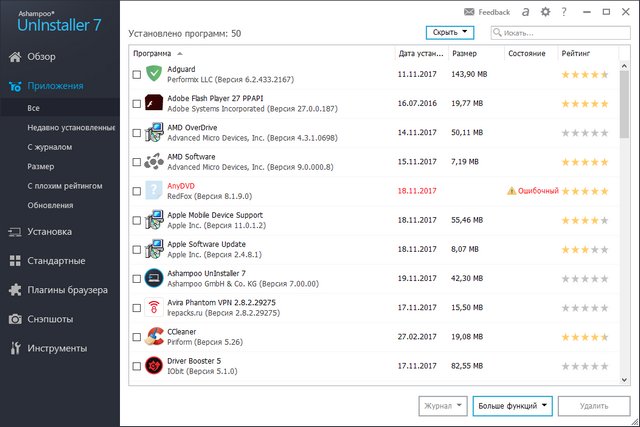Click the Avira Phantom VPN icon

coord(154,307)
